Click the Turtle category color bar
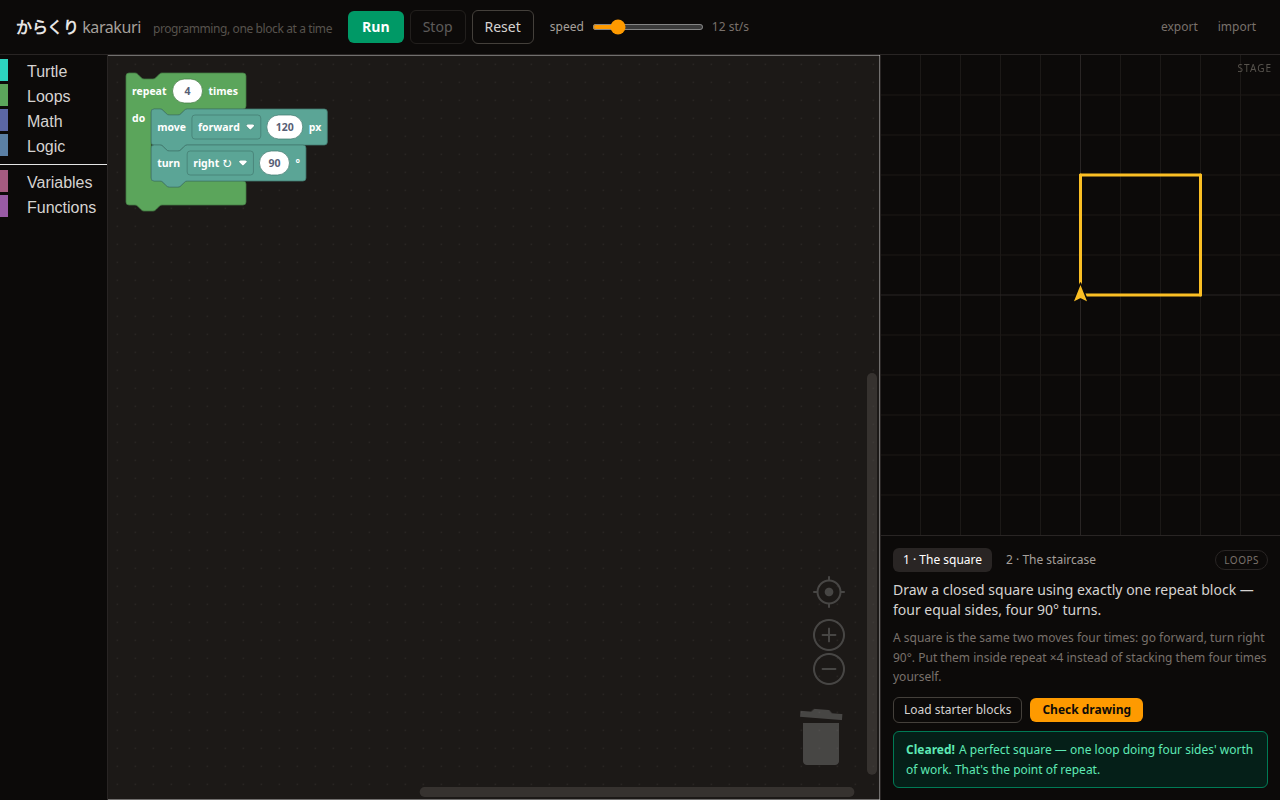 (x=4, y=71)
